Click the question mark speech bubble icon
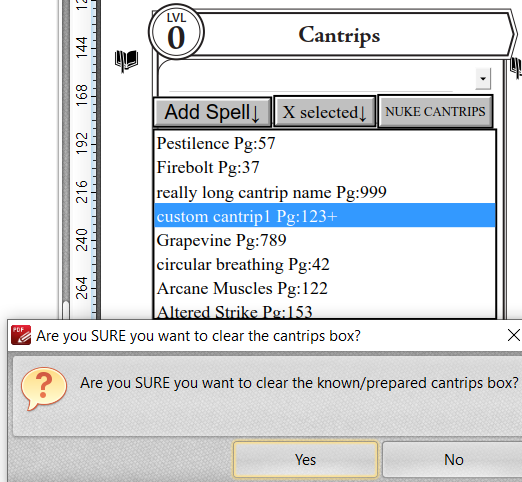This screenshot has height=482, width=522. coord(44,388)
